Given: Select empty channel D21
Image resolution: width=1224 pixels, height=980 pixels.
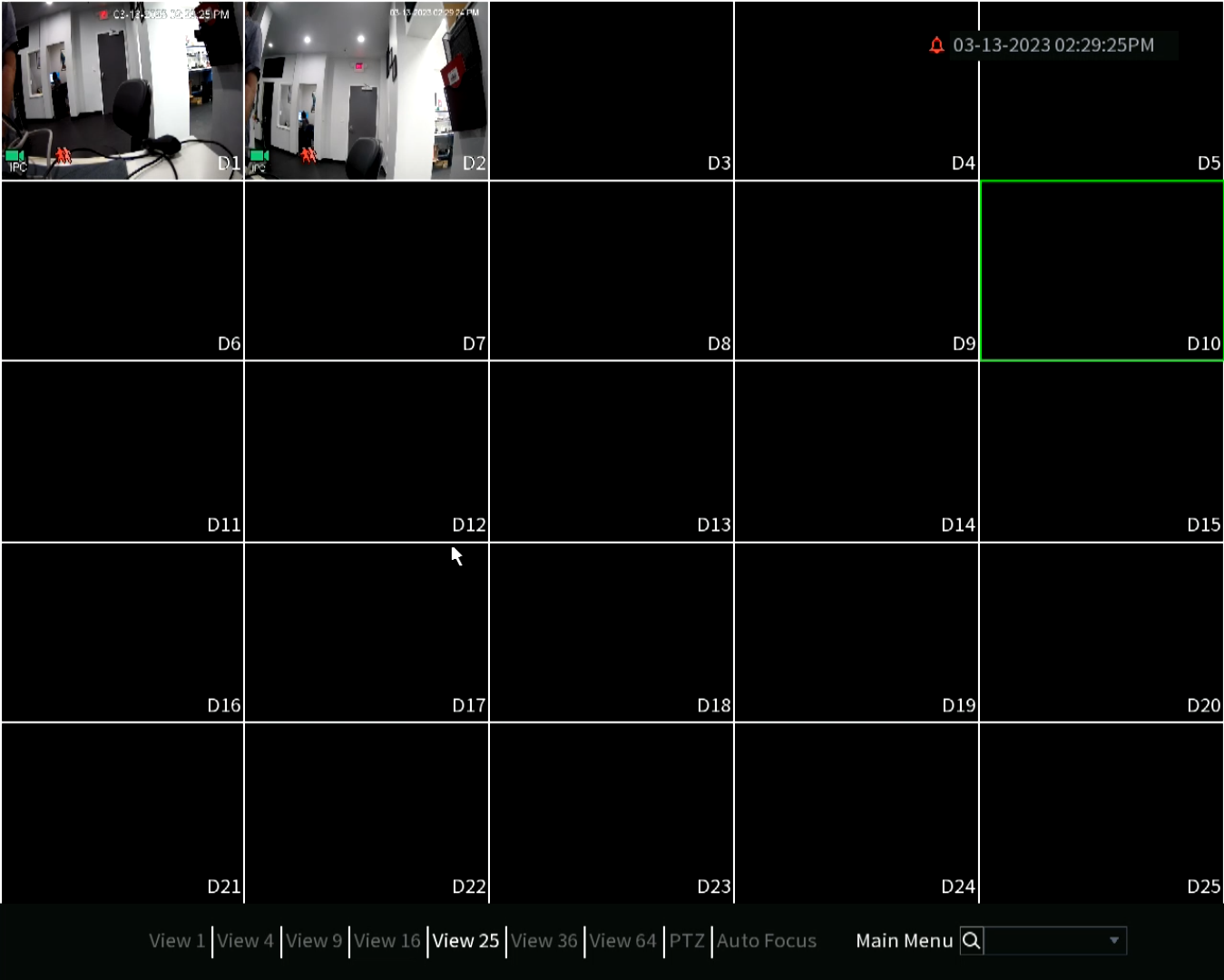Looking at the screenshot, I should [x=122, y=813].
